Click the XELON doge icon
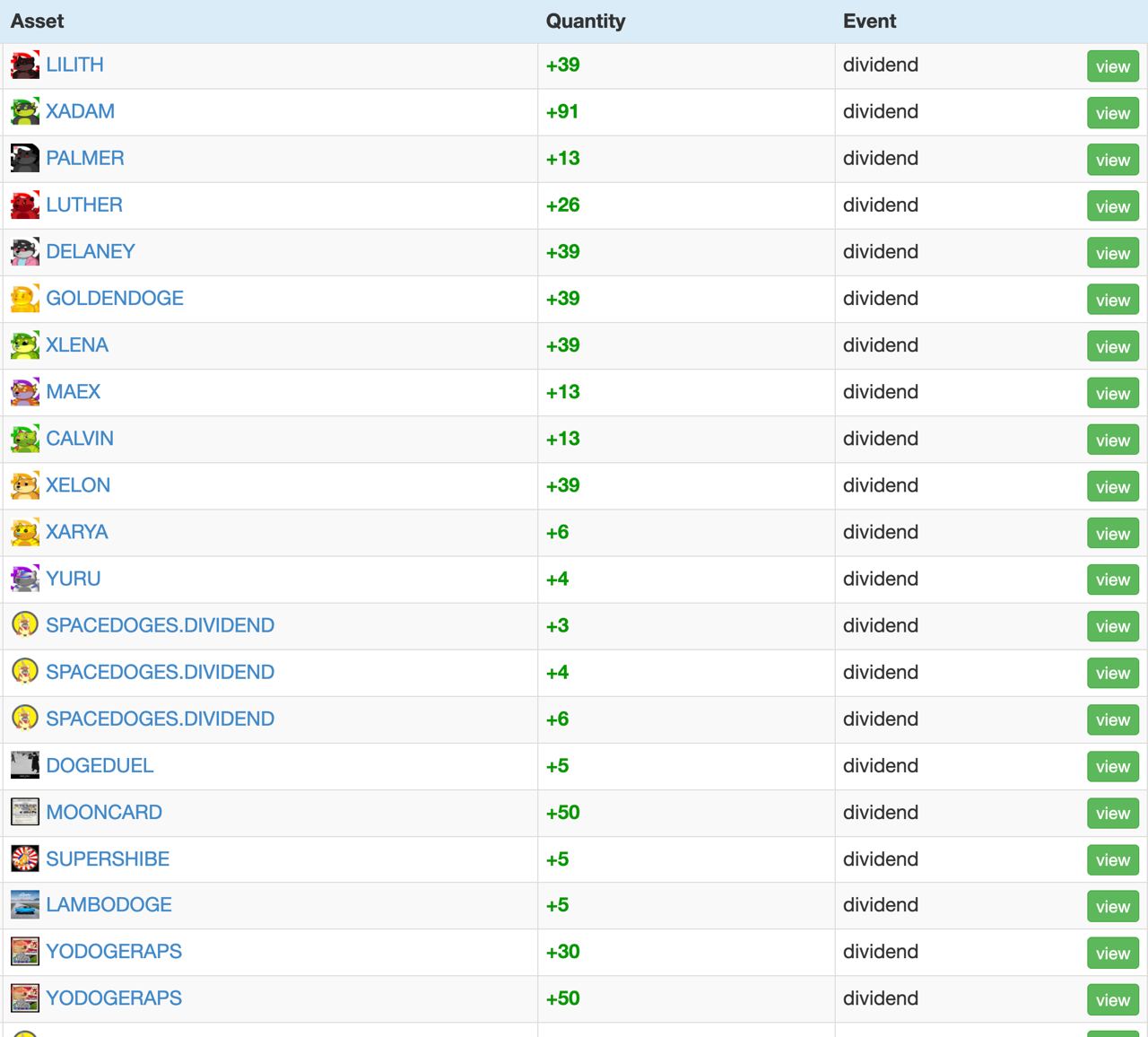 pos(25,485)
